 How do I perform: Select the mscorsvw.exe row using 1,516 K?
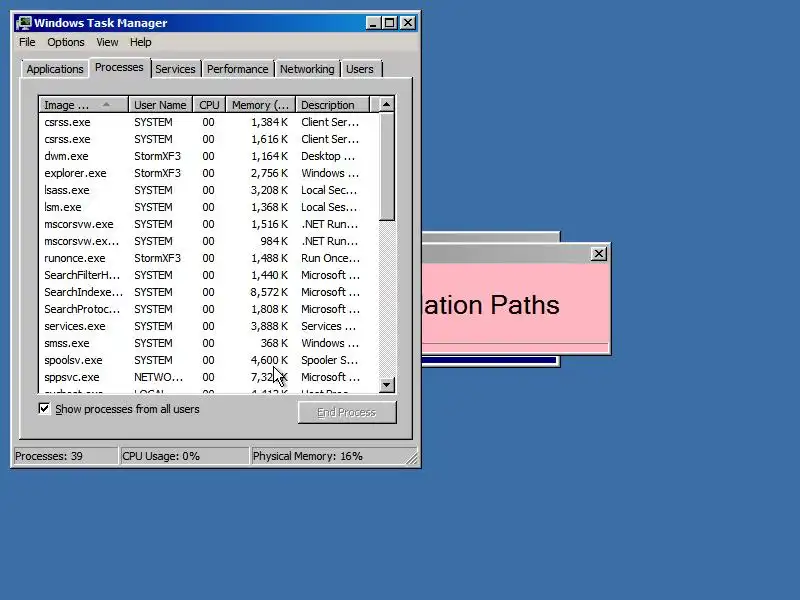point(209,224)
